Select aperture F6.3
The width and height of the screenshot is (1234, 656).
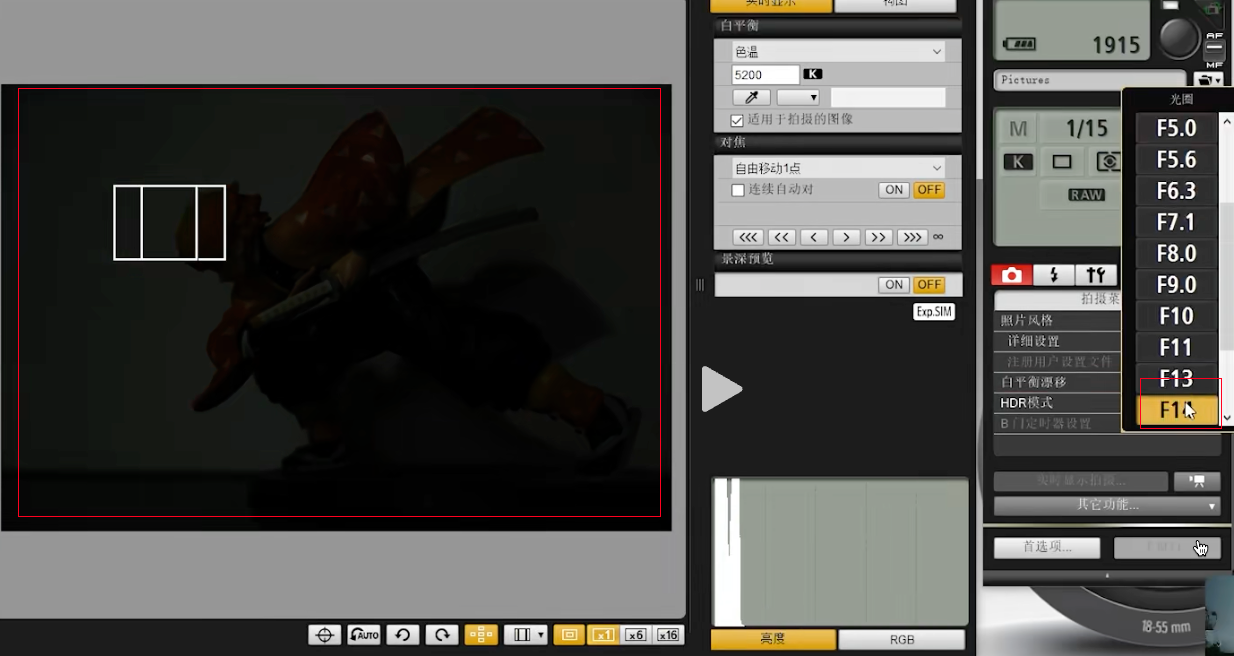pos(1176,190)
